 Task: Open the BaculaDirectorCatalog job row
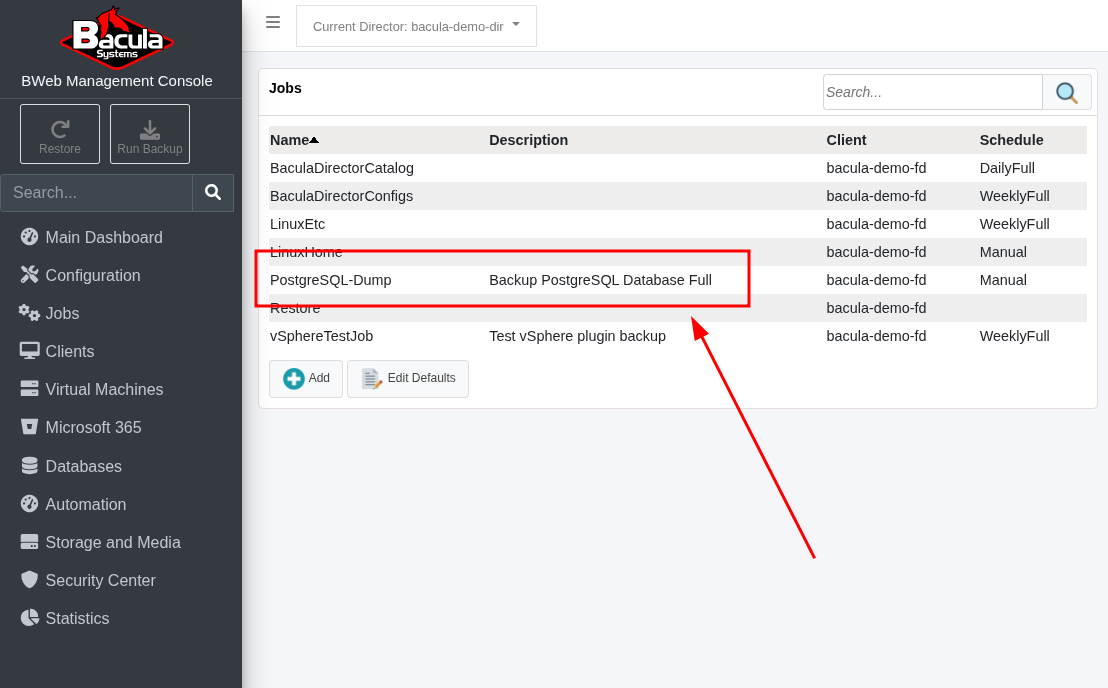(342, 168)
